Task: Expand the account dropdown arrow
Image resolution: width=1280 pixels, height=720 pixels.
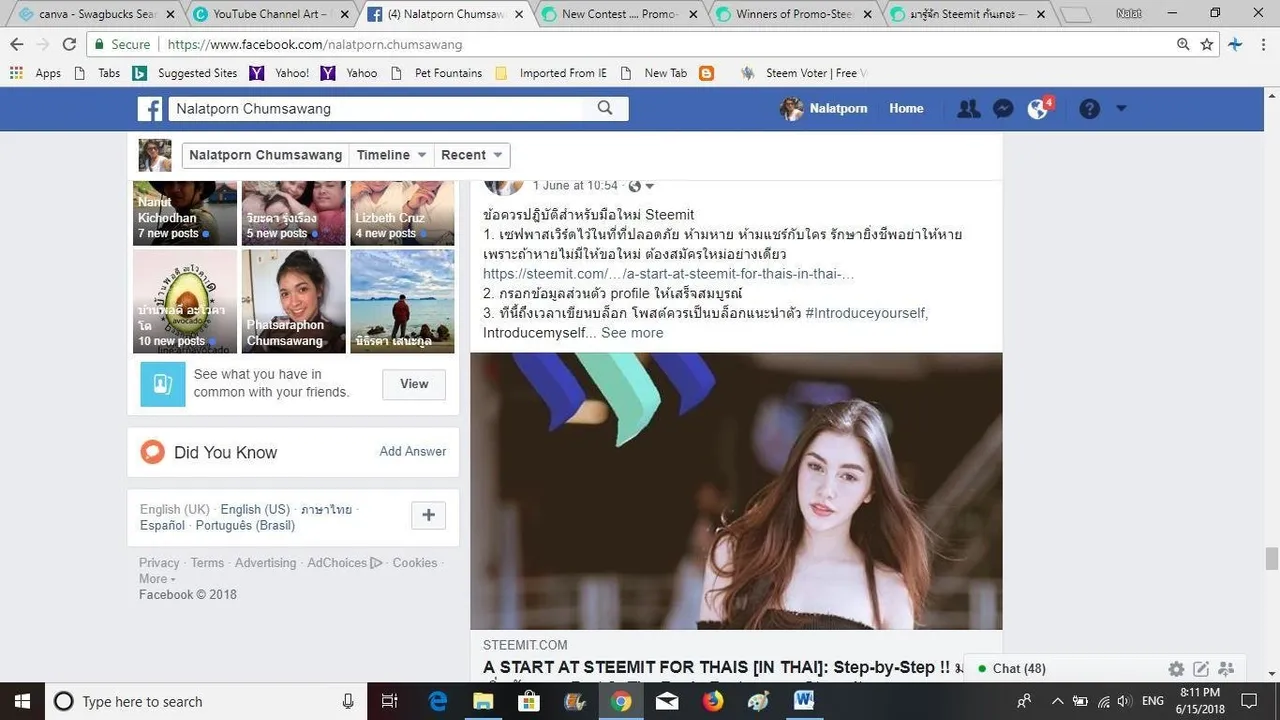Action: pos(1121,108)
